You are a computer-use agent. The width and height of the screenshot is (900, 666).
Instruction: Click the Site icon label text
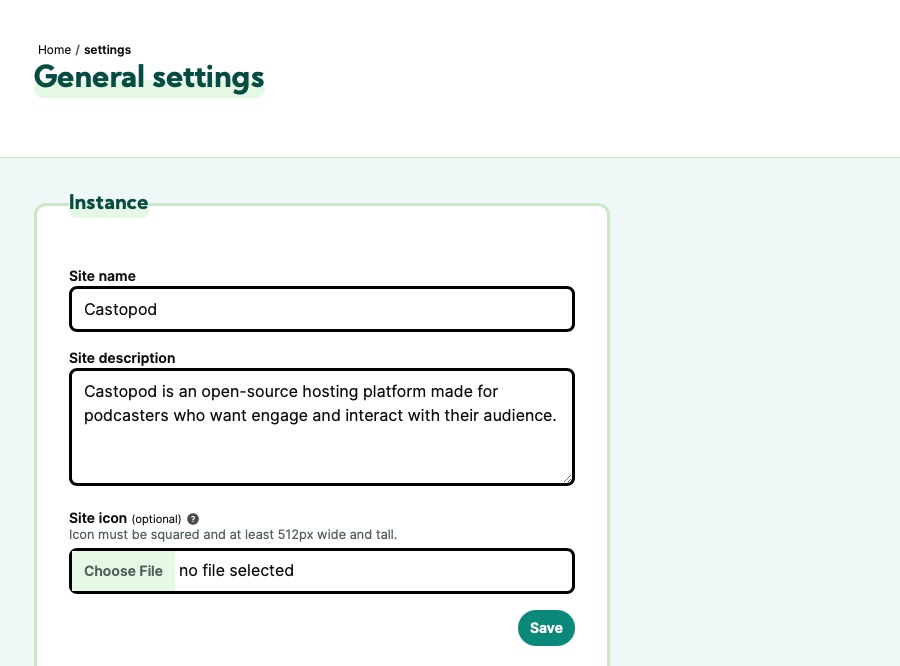pos(97,518)
